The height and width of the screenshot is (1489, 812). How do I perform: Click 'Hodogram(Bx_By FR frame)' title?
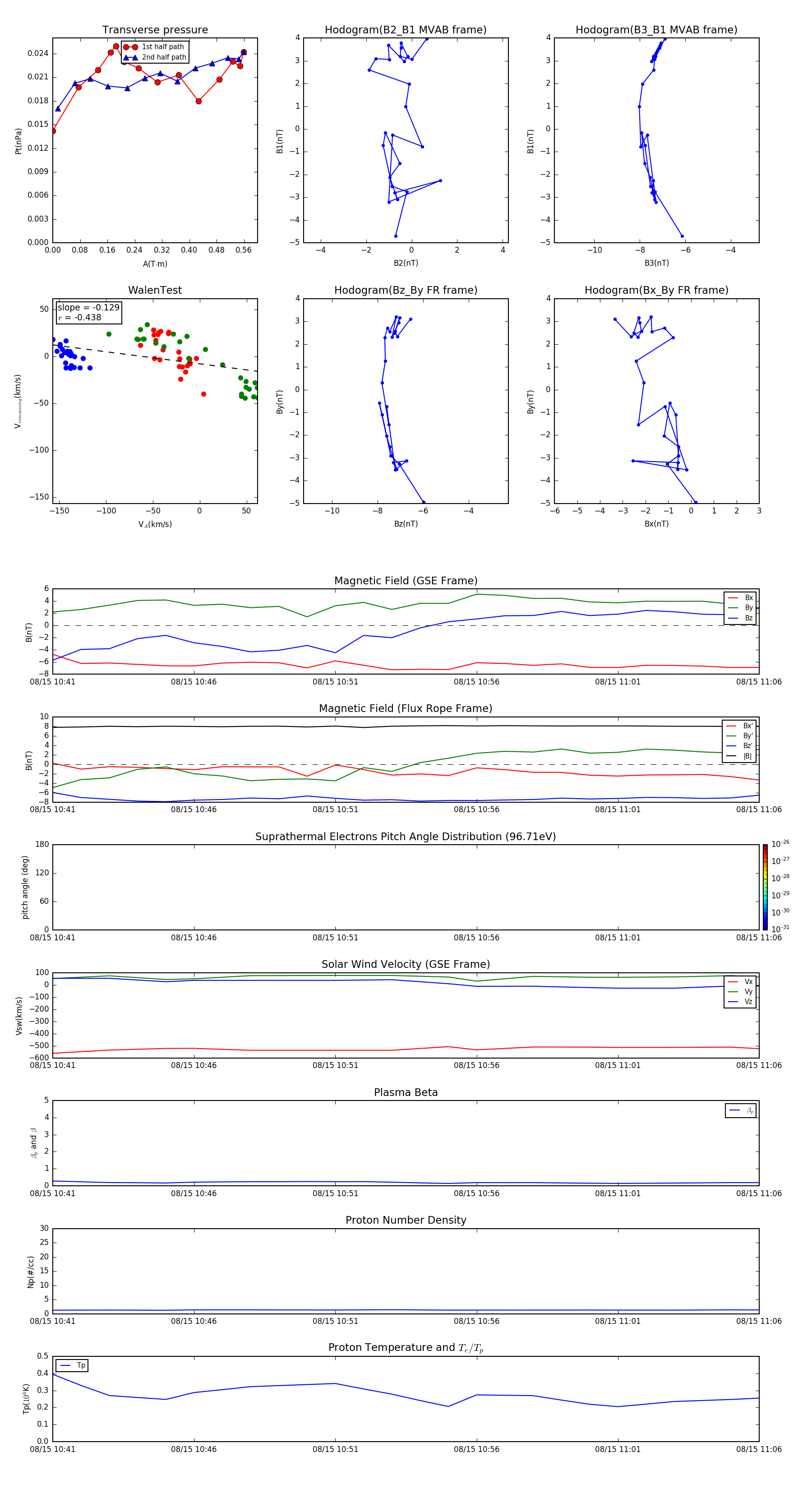pos(656,290)
